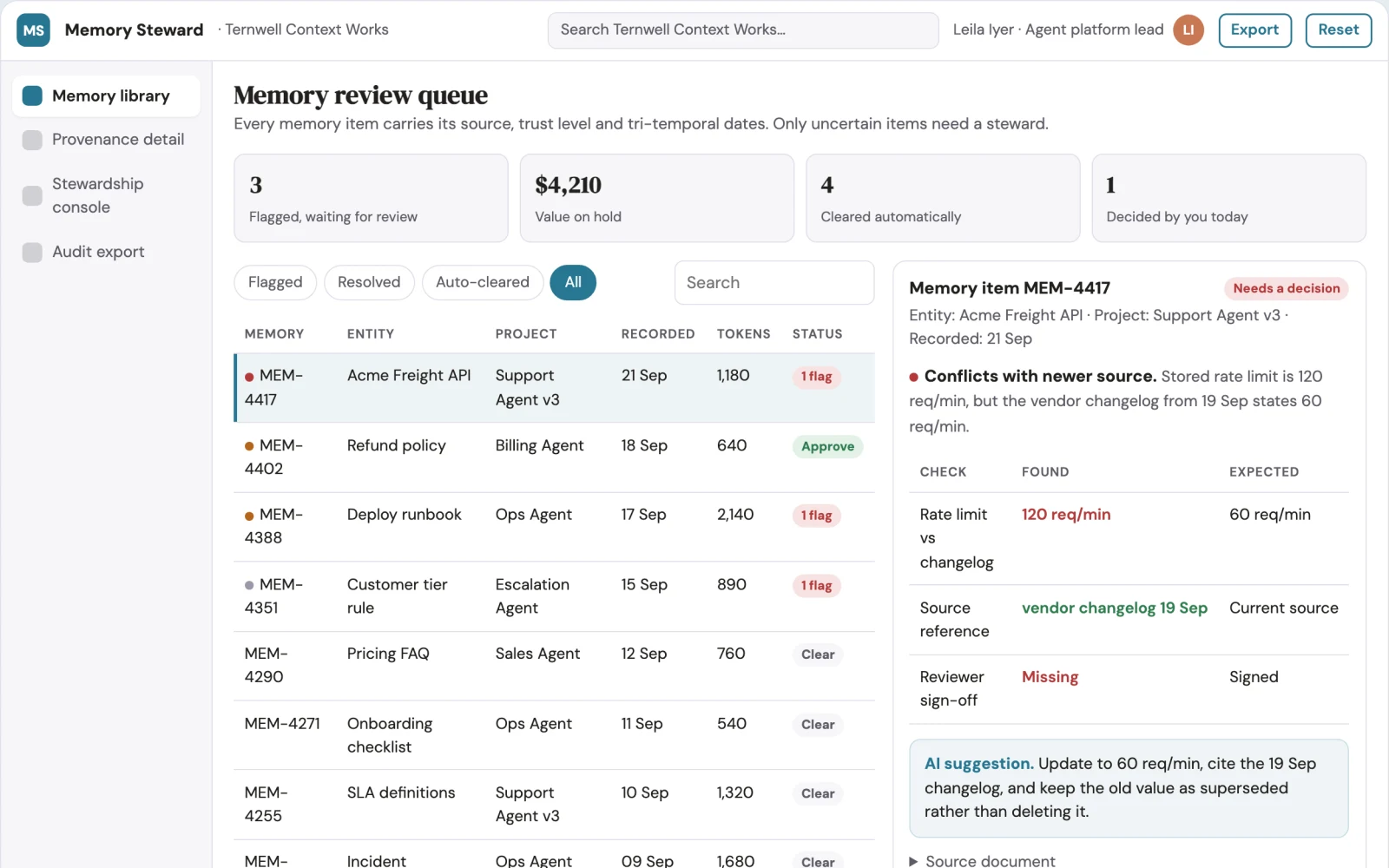Viewport: 1389px width, 868px height.
Task: Click the red 120 req/min found value
Action: coord(1066,515)
